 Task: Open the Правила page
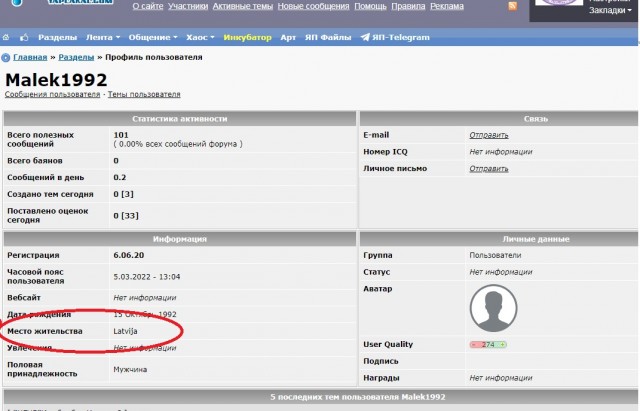click(408, 6)
